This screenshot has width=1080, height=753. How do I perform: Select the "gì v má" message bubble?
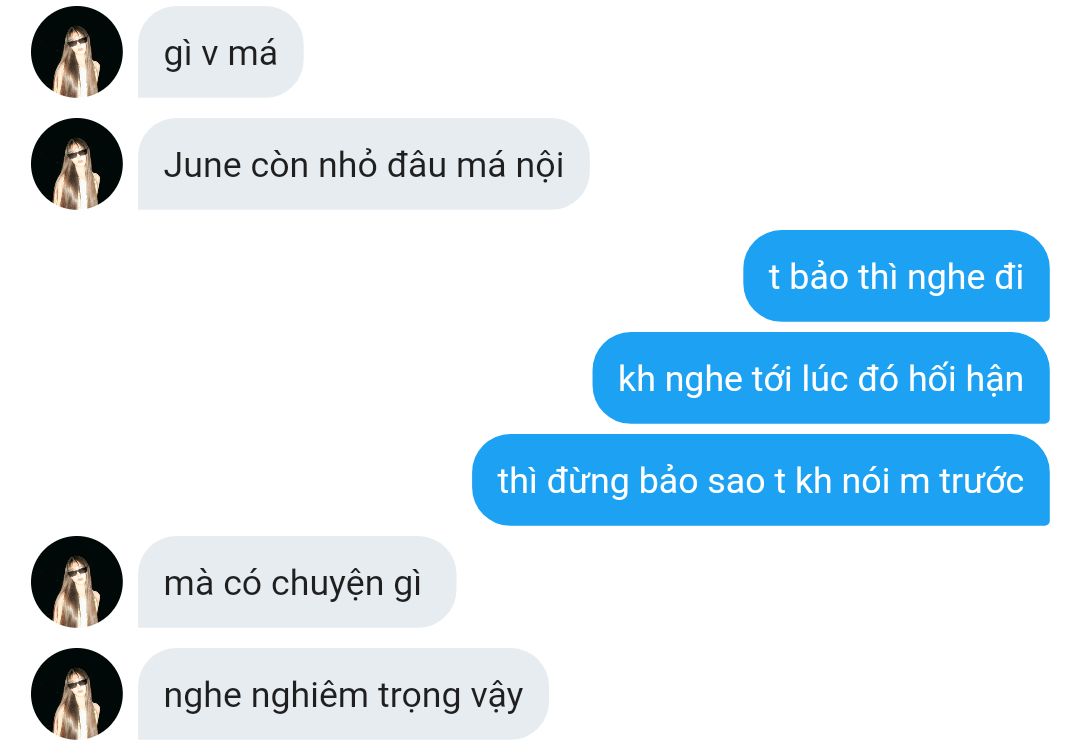tap(220, 52)
